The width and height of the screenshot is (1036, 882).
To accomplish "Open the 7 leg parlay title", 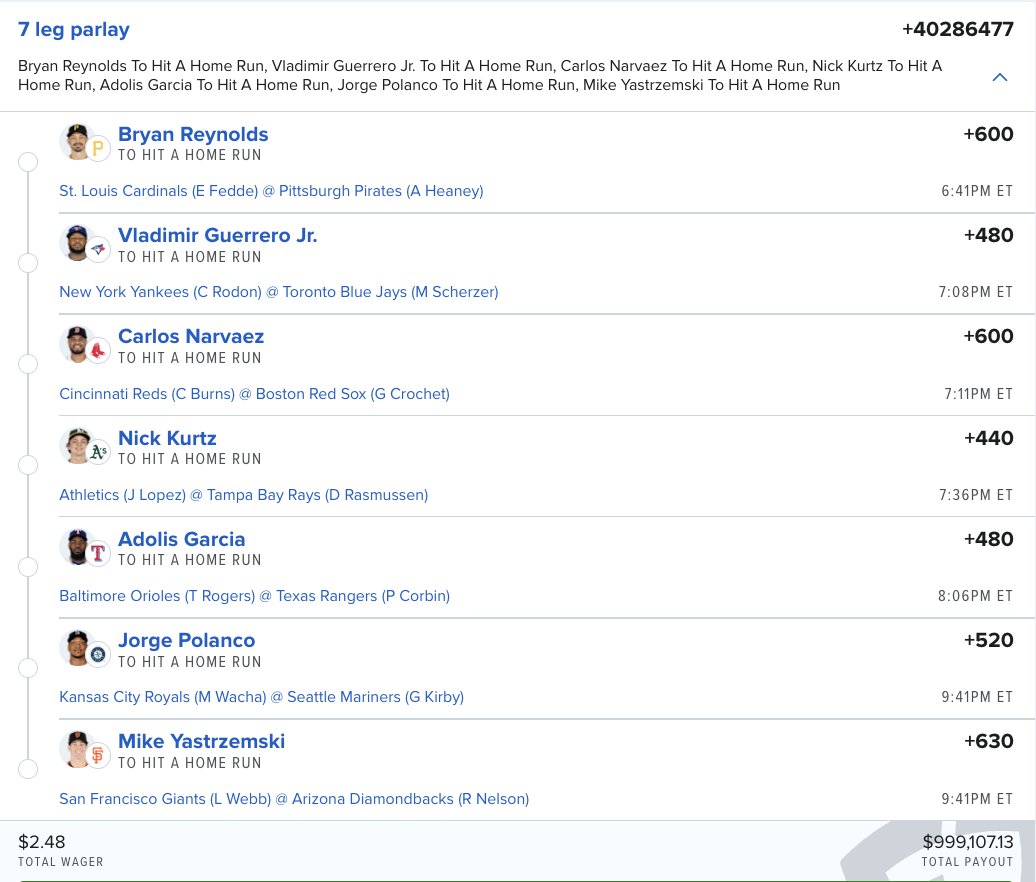I will tap(74, 30).
